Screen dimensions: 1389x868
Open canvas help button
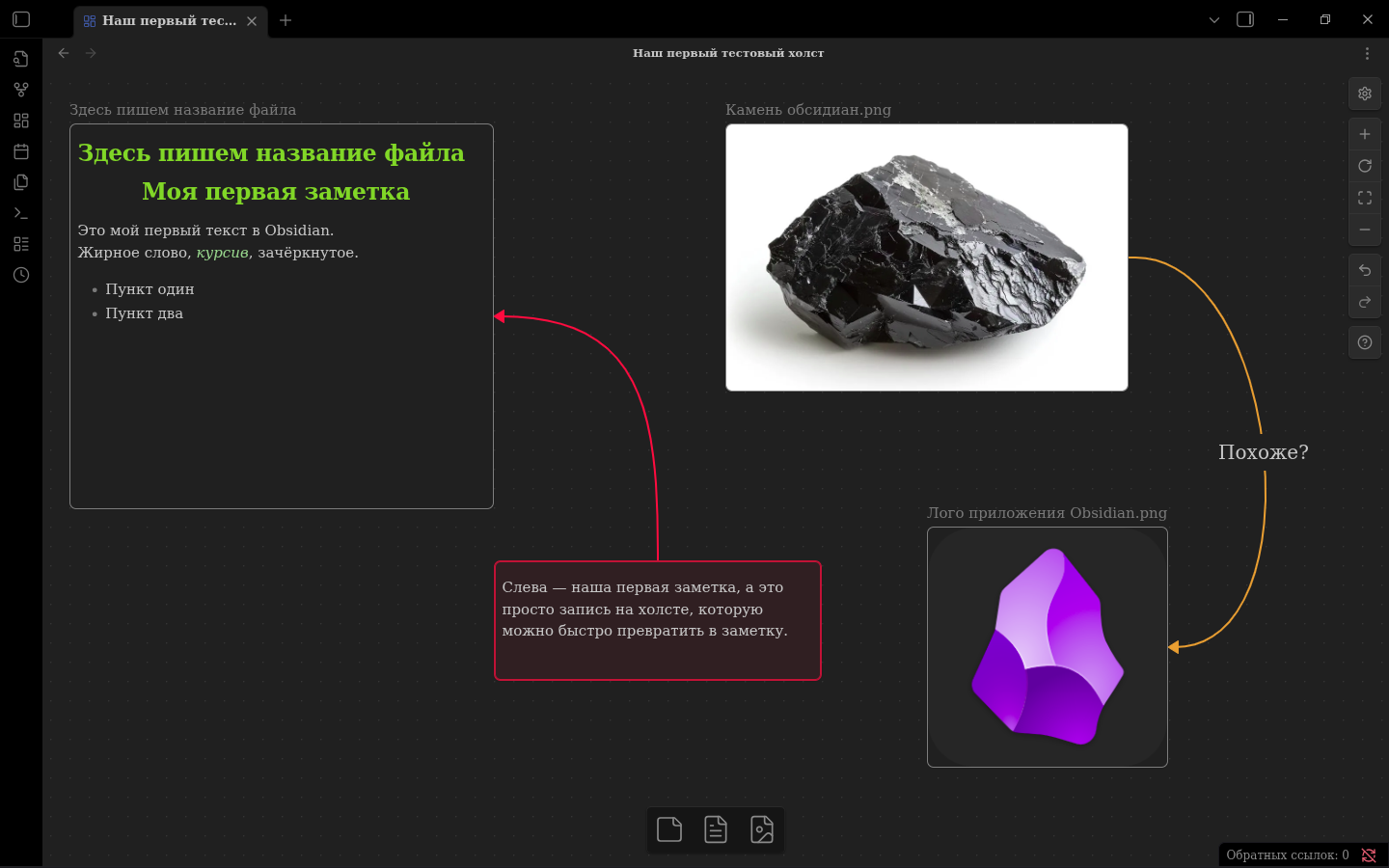(x=1365, y=342)
